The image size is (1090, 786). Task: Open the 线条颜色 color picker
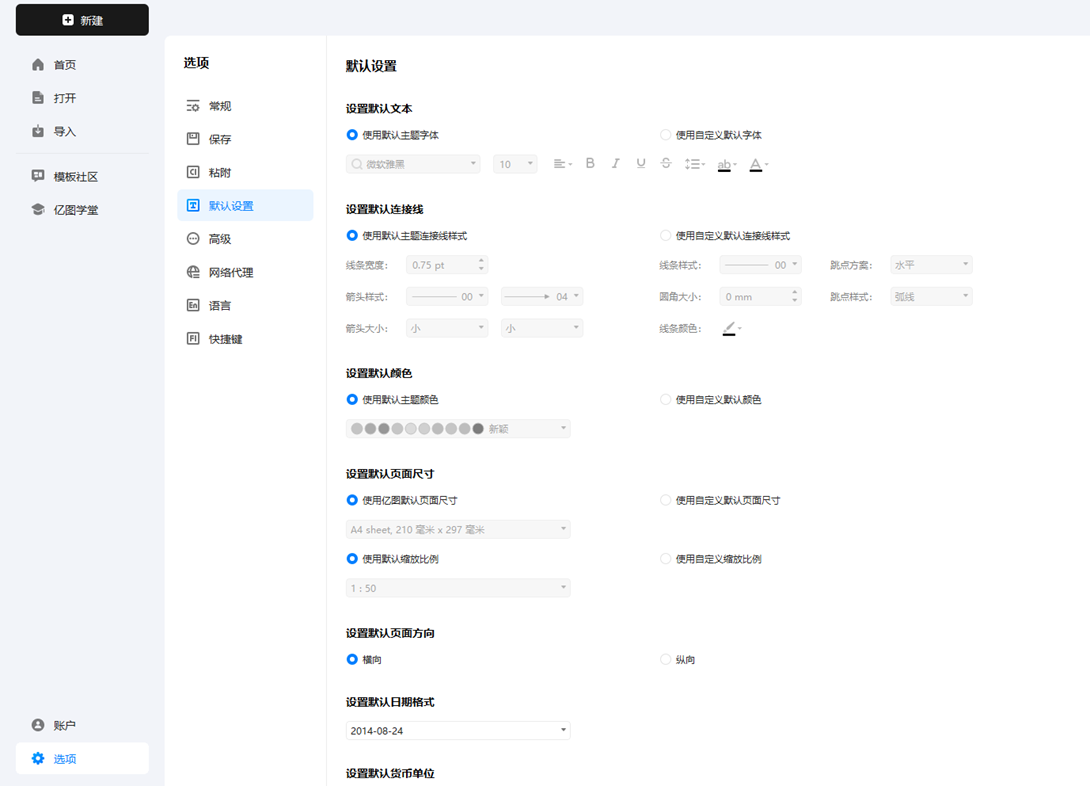(731, 328)
